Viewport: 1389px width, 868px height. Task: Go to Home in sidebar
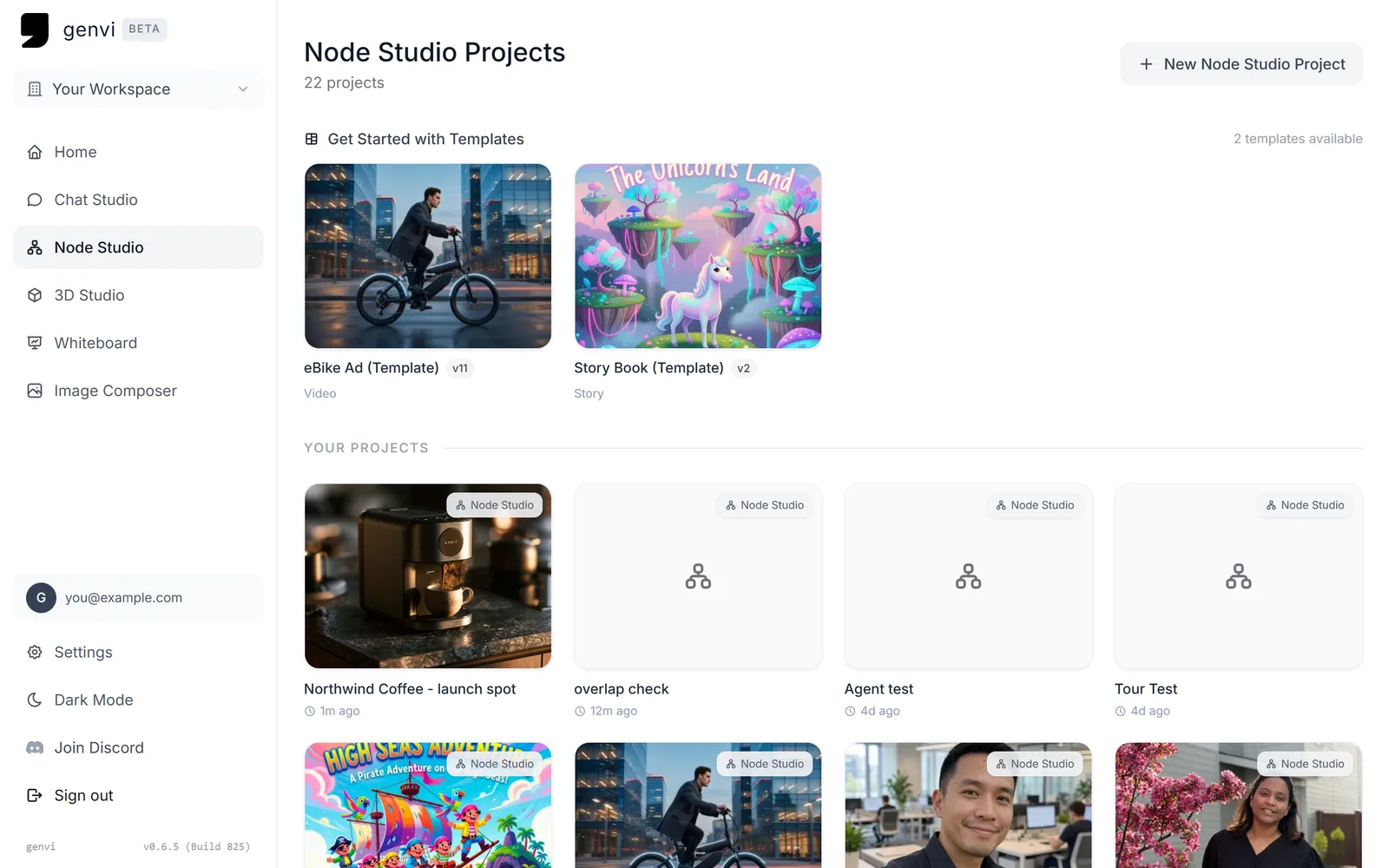tap(138, 152)
